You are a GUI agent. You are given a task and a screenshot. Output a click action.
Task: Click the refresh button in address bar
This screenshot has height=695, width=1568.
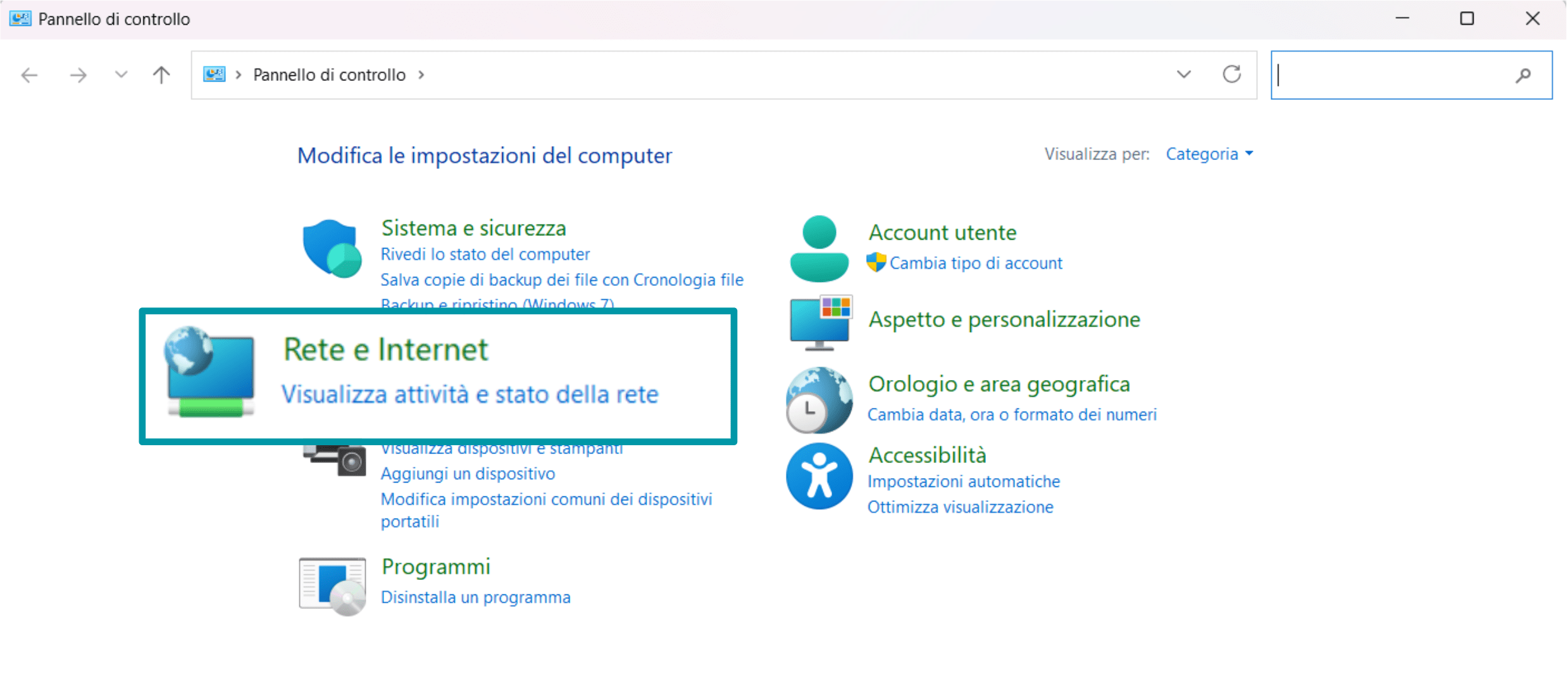(x=1231, y=74)
